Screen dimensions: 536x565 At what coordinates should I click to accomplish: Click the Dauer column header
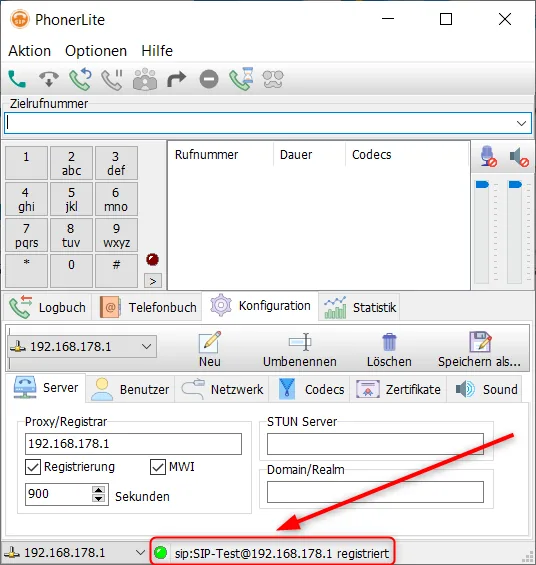(309, 155)
